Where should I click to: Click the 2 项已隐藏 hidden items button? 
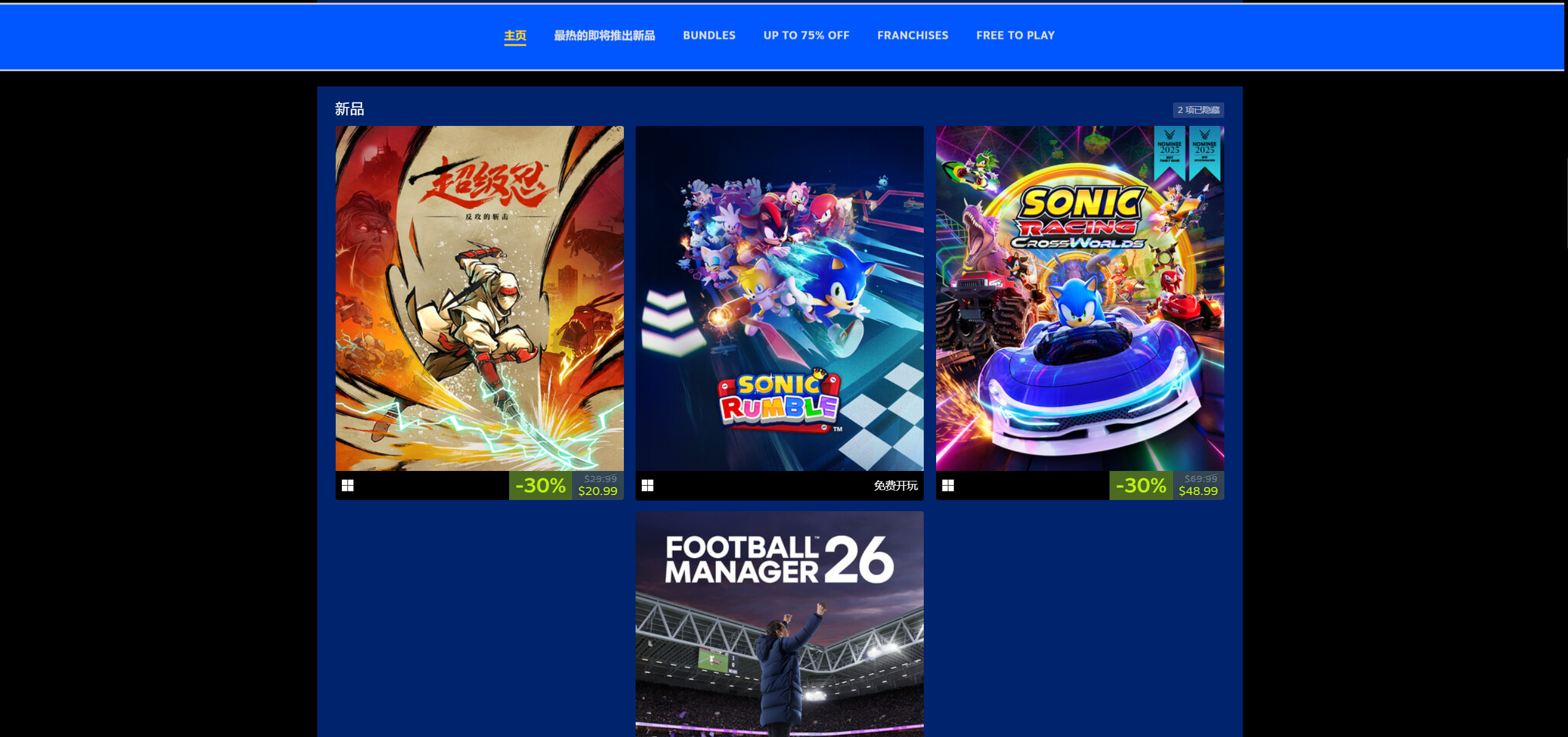click(x=1198, y=110)
